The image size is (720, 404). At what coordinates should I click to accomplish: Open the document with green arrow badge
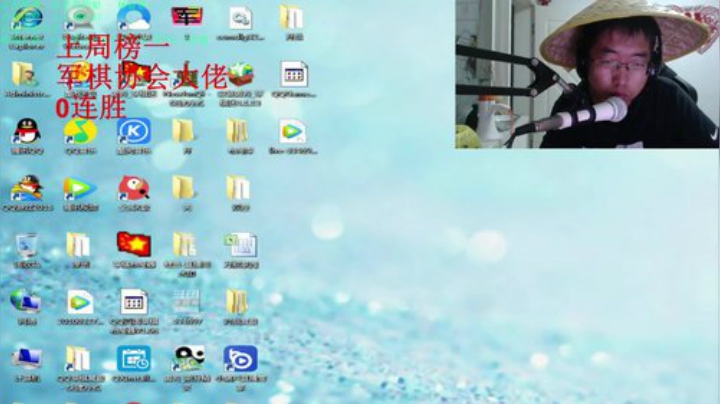pos(241,246)
